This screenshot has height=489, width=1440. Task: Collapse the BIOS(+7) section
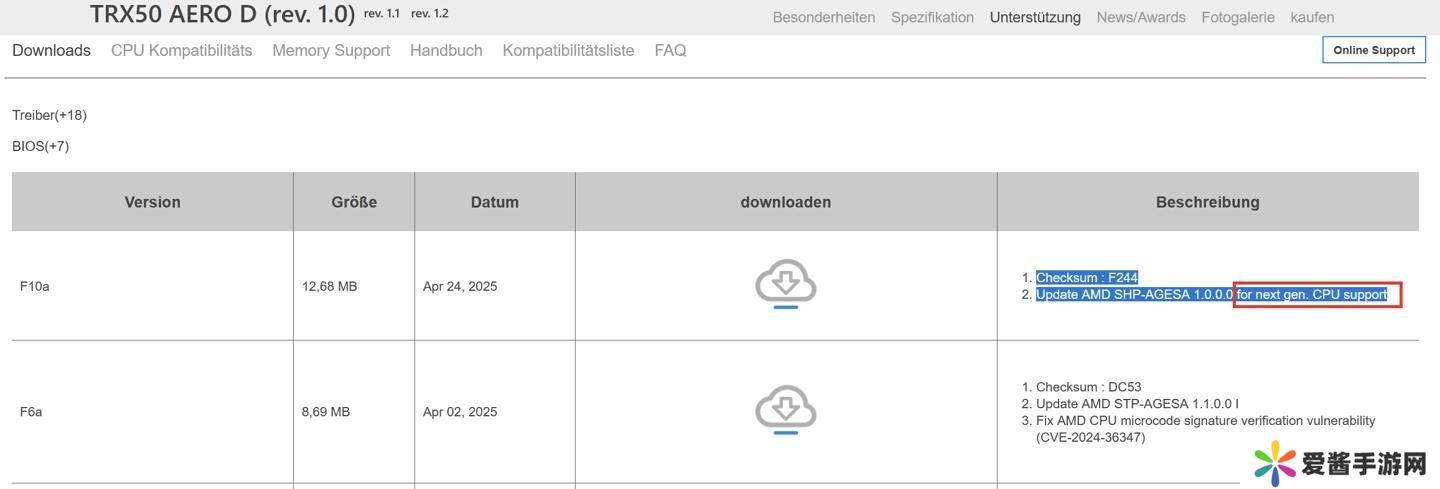[x=40, y=146]
